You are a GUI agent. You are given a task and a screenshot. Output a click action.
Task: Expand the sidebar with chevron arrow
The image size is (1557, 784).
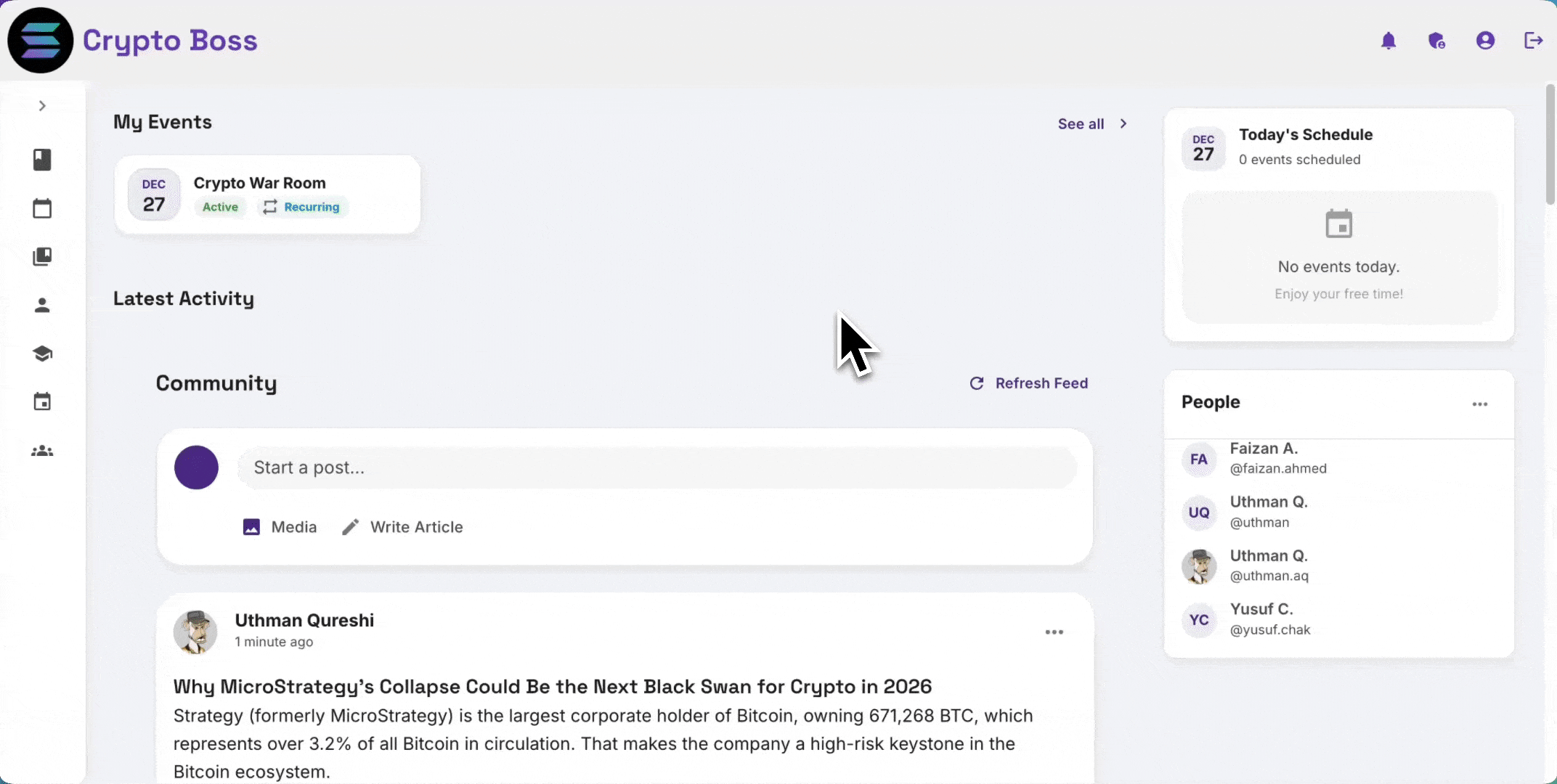tap(42, 106)
